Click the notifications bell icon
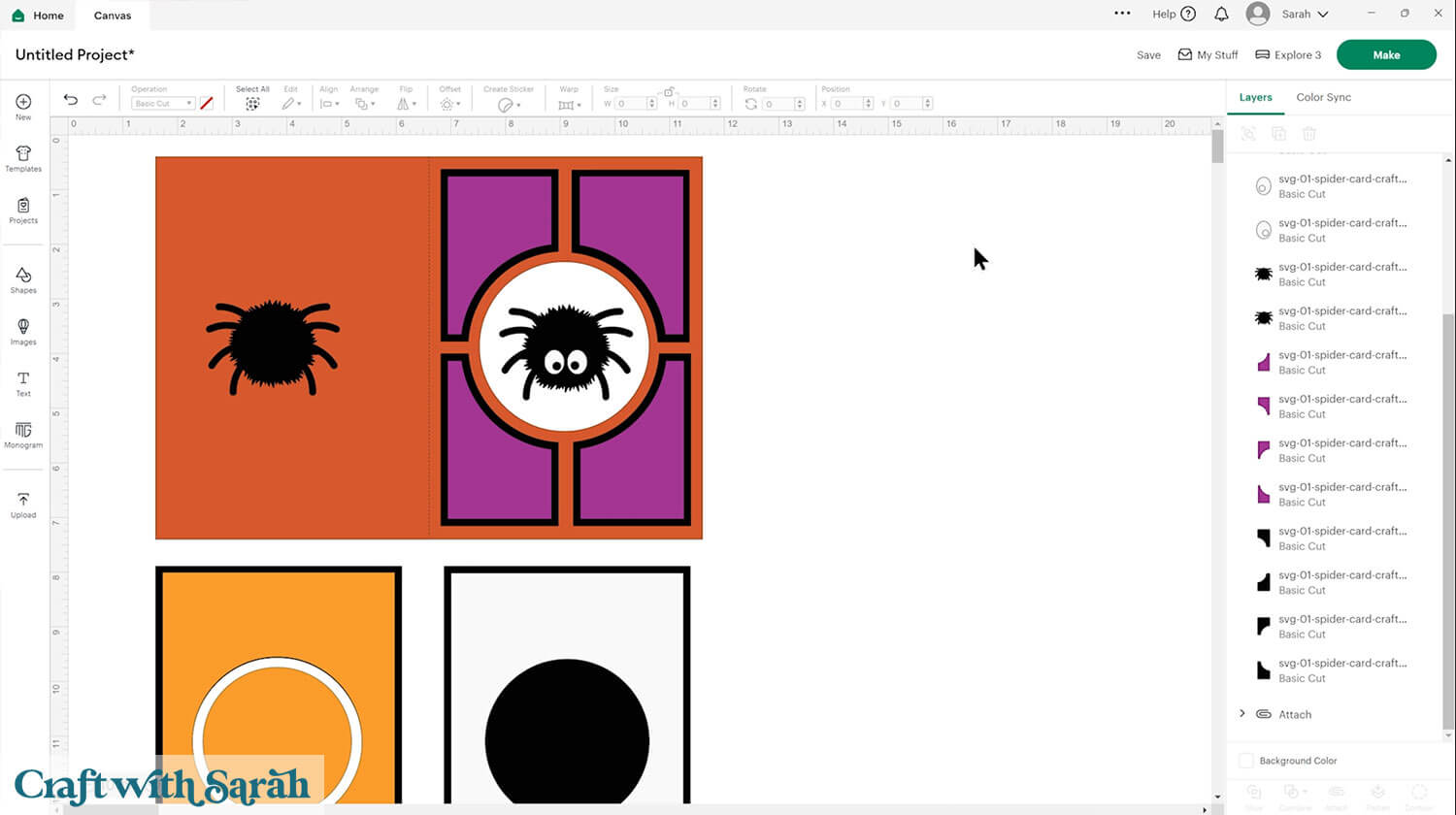 point(1221,14)
